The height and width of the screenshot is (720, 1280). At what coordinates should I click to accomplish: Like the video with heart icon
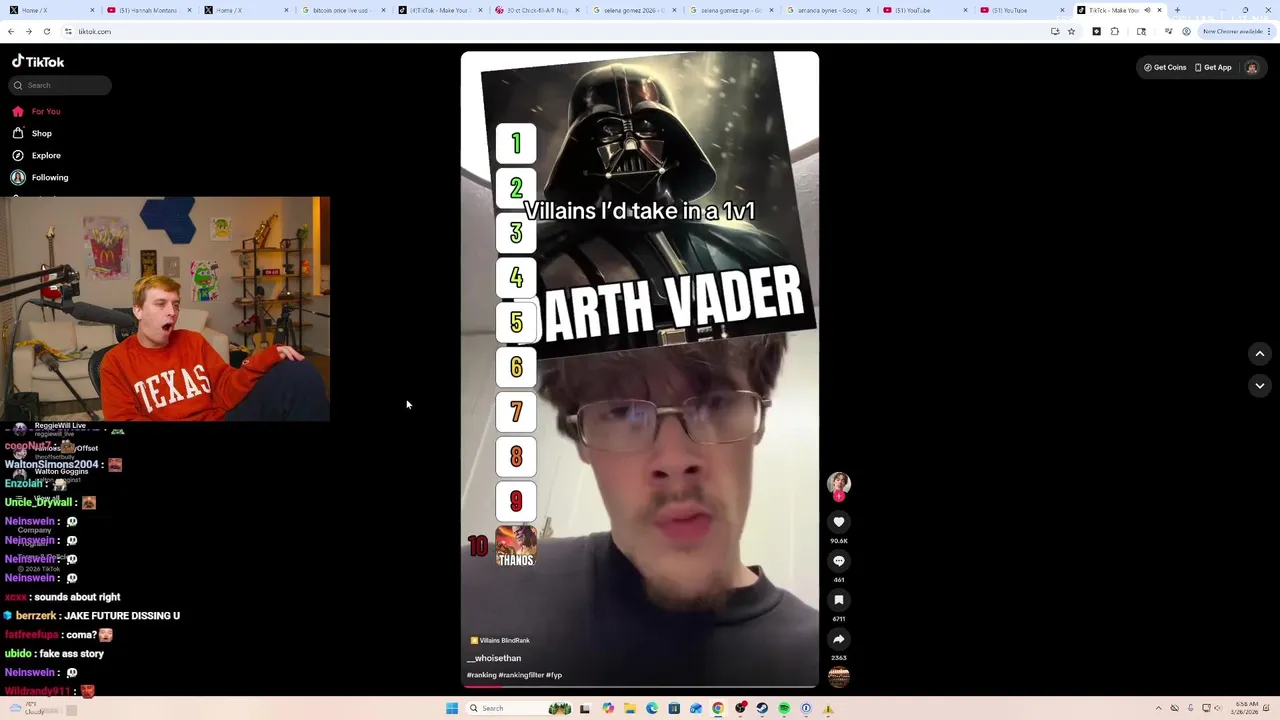[x=839, y=521]
